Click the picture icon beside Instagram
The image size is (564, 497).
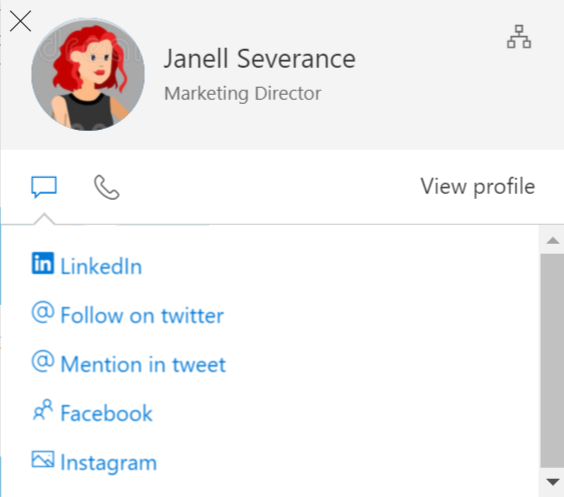pos(43,459)
